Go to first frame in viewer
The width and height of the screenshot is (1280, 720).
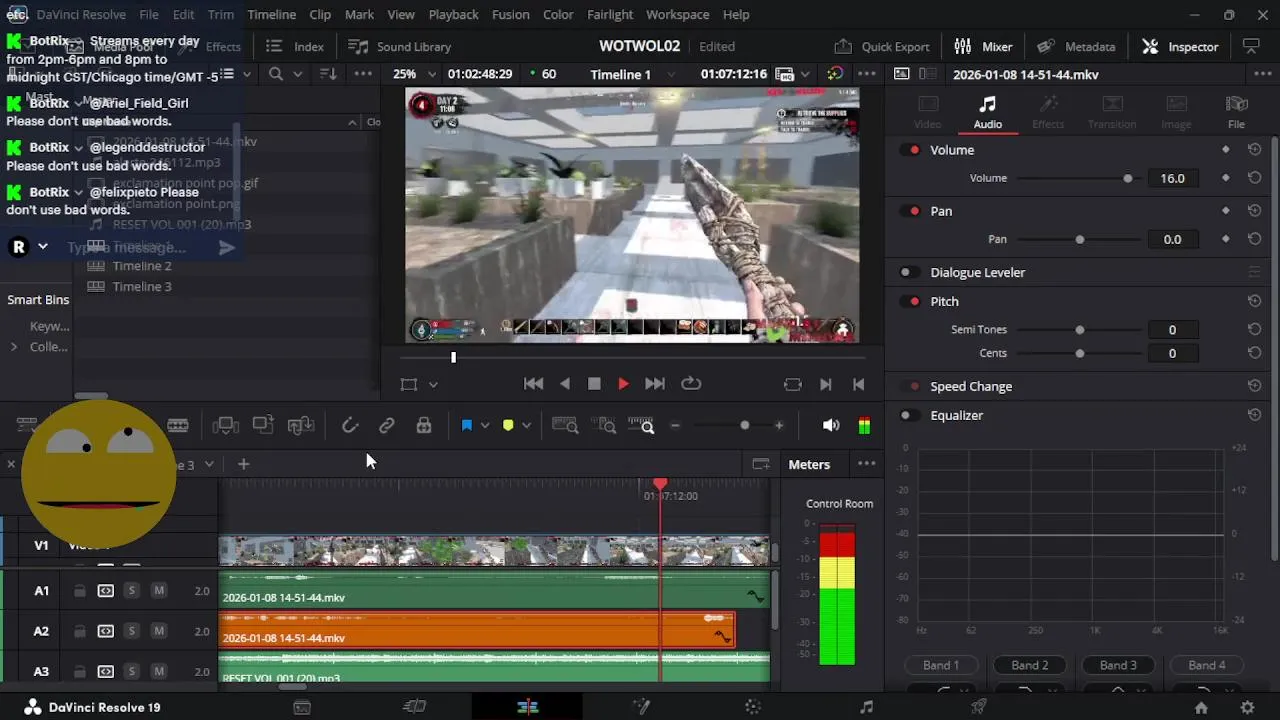point(533,384)
